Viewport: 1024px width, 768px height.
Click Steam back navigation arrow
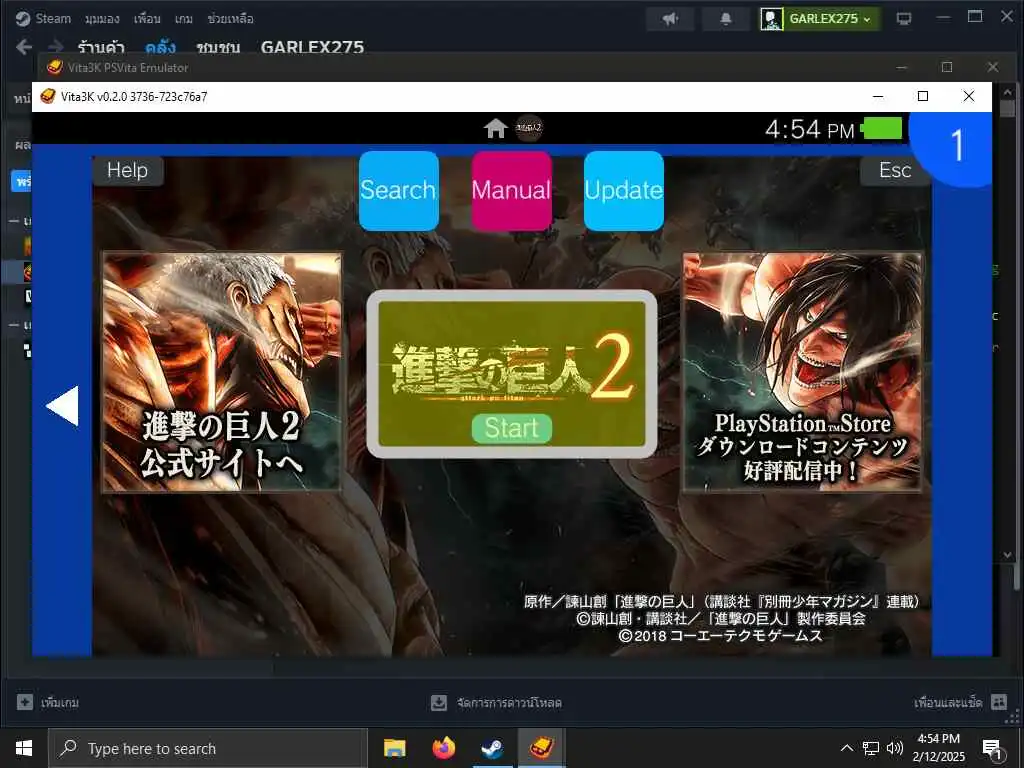point(24,47)
